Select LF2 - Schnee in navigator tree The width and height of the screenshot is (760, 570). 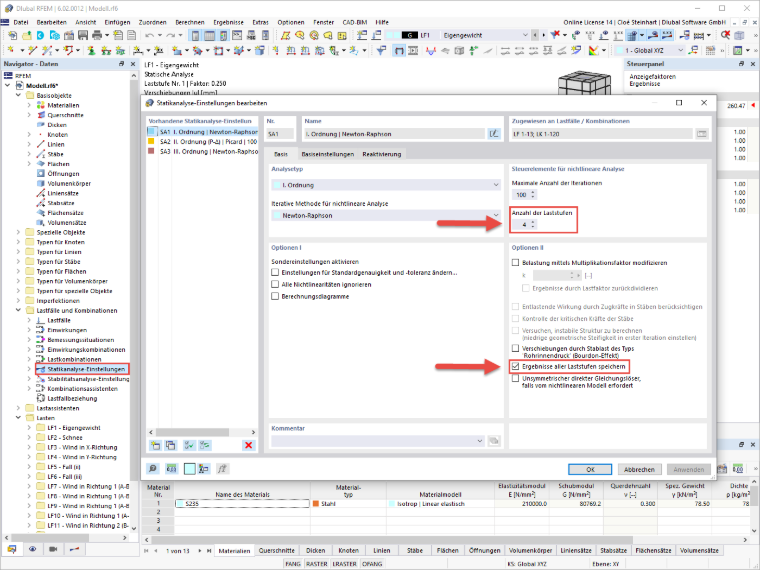click(x=65, y=438)
